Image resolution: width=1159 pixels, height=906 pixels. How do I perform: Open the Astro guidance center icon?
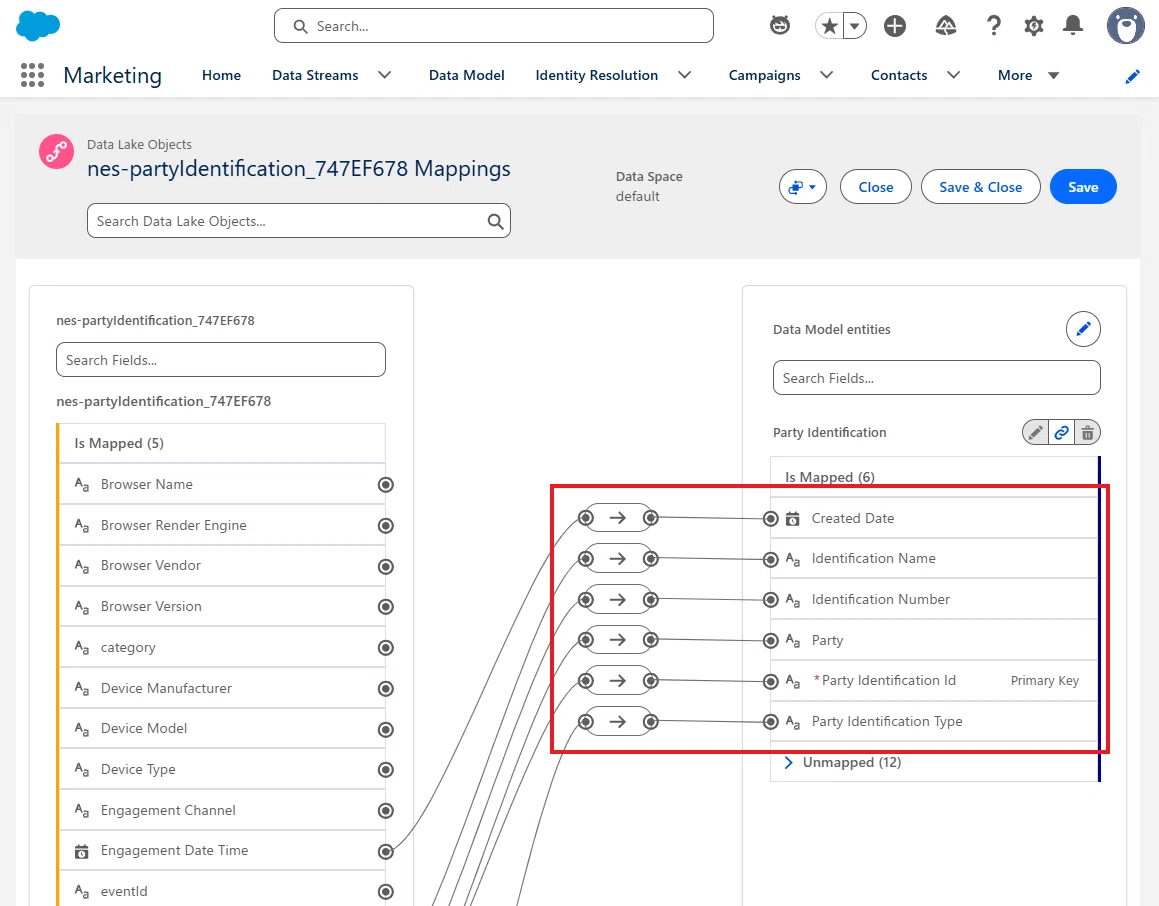click(x=780, y=26)
